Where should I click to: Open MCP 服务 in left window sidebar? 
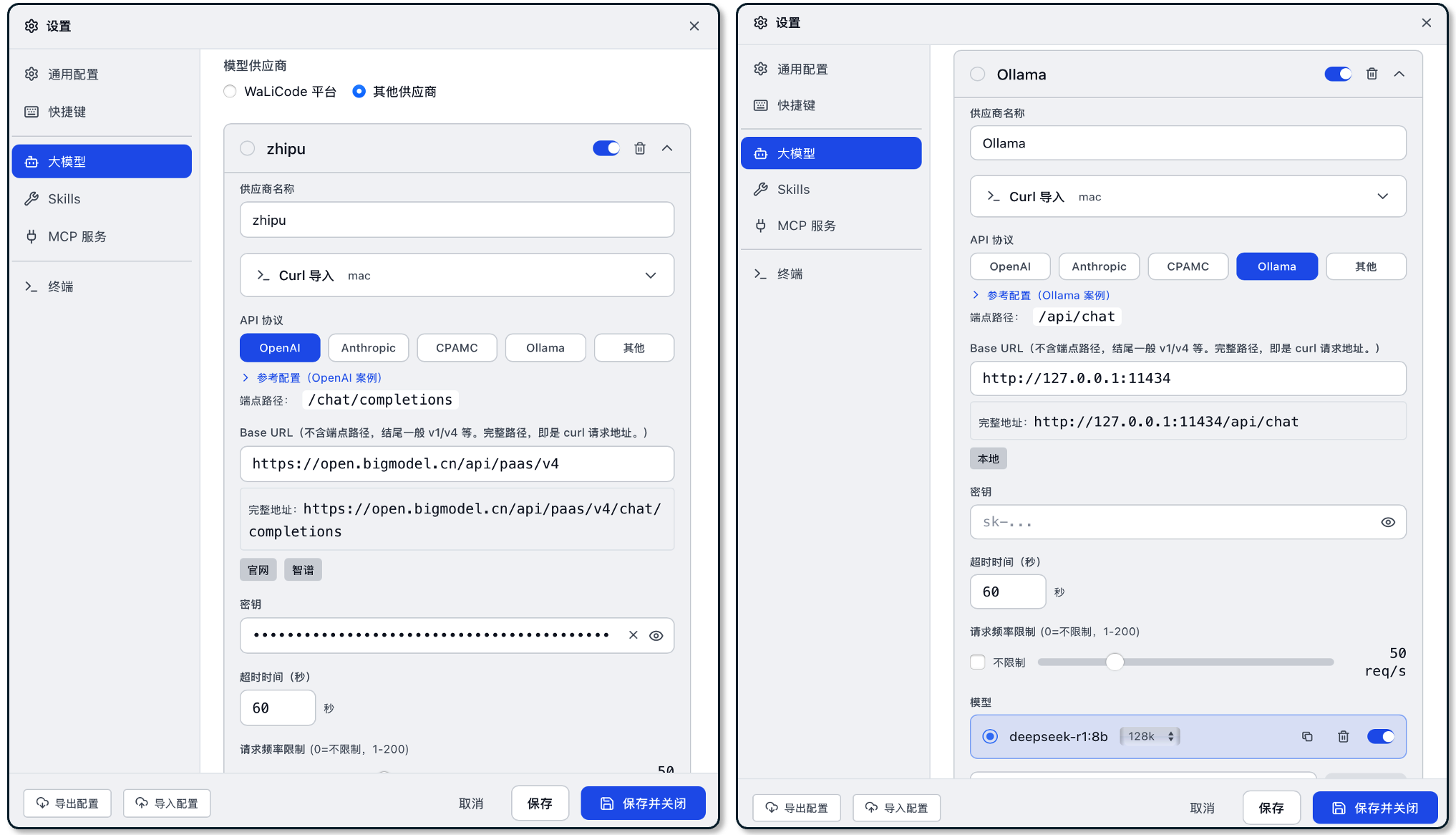[x=102, y=236]
